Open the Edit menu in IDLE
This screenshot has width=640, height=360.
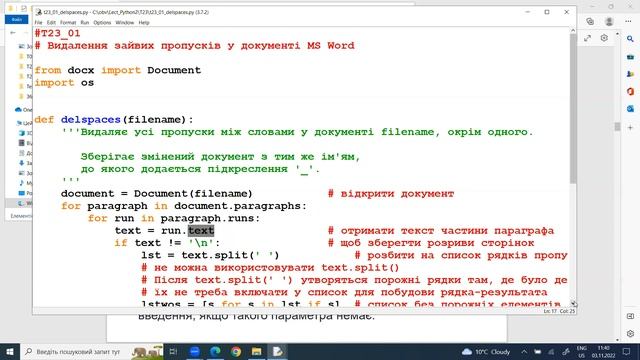(51, 22)
